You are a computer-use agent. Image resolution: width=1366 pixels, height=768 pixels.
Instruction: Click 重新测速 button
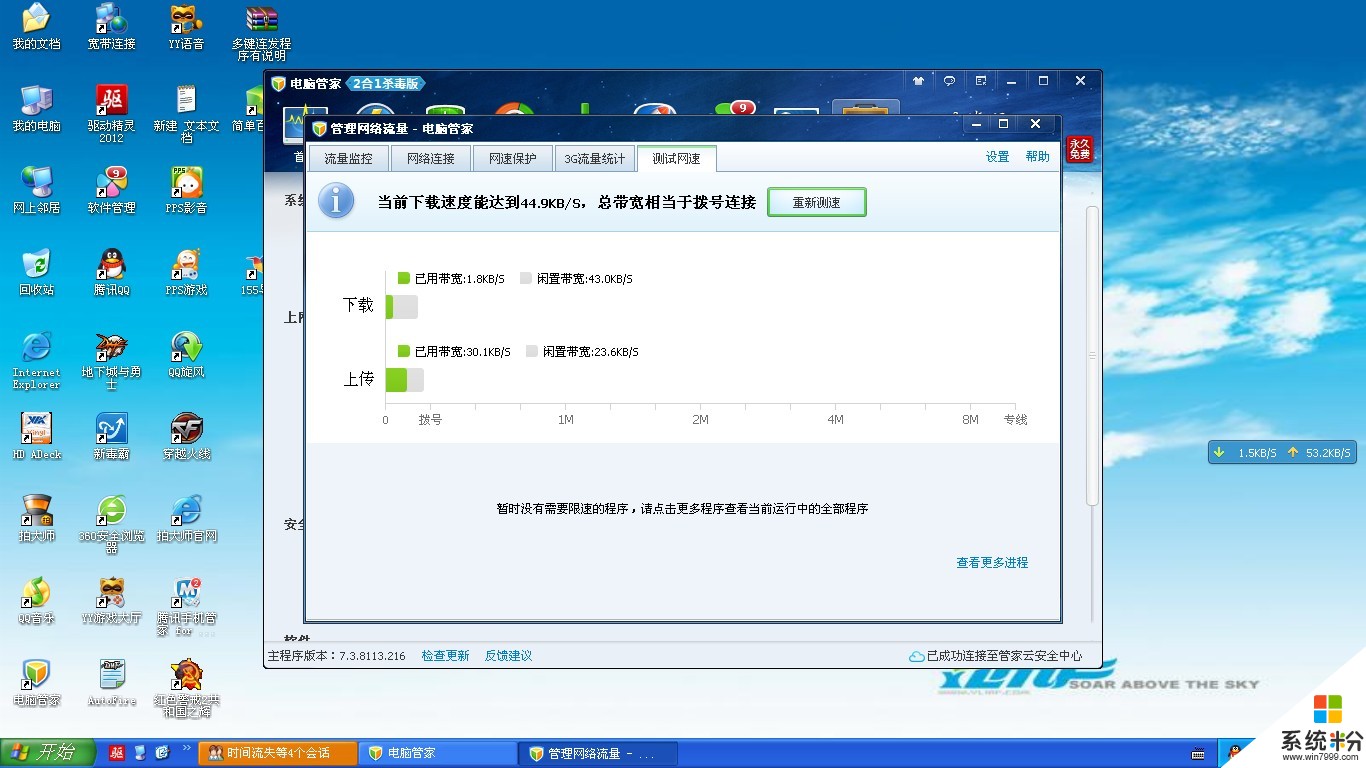pyautogui.click(x=817, y=202)
